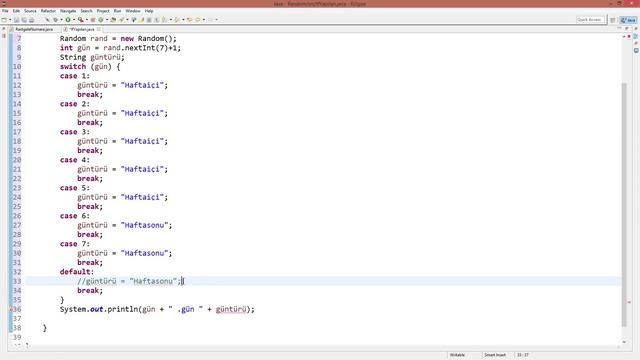The height and width of the screenshot is (360, 640).
Task: Minimize the editor view area
Action: 619,29
